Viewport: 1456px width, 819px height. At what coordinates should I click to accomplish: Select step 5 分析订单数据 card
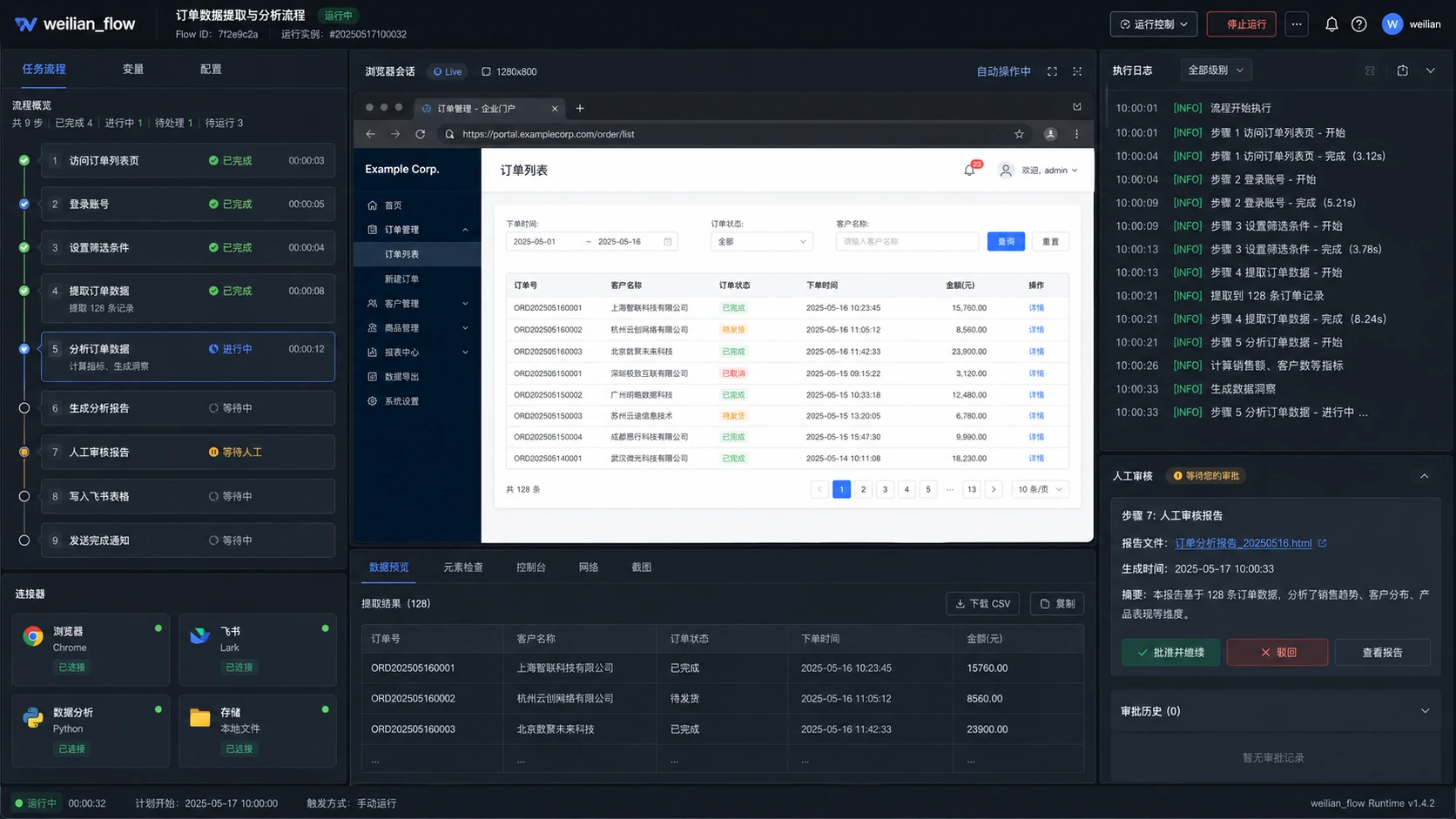coord(188,357)
